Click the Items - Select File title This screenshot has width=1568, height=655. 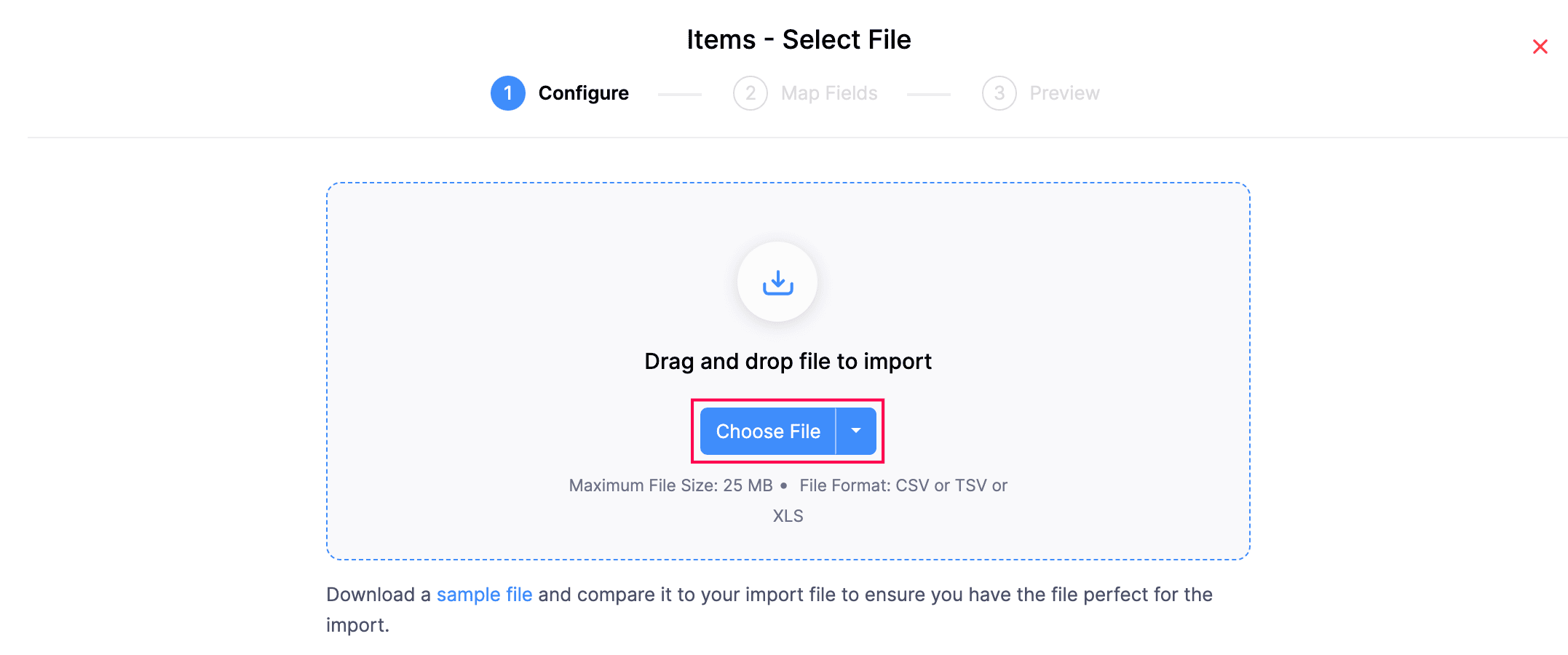click(x=799, y=39)
